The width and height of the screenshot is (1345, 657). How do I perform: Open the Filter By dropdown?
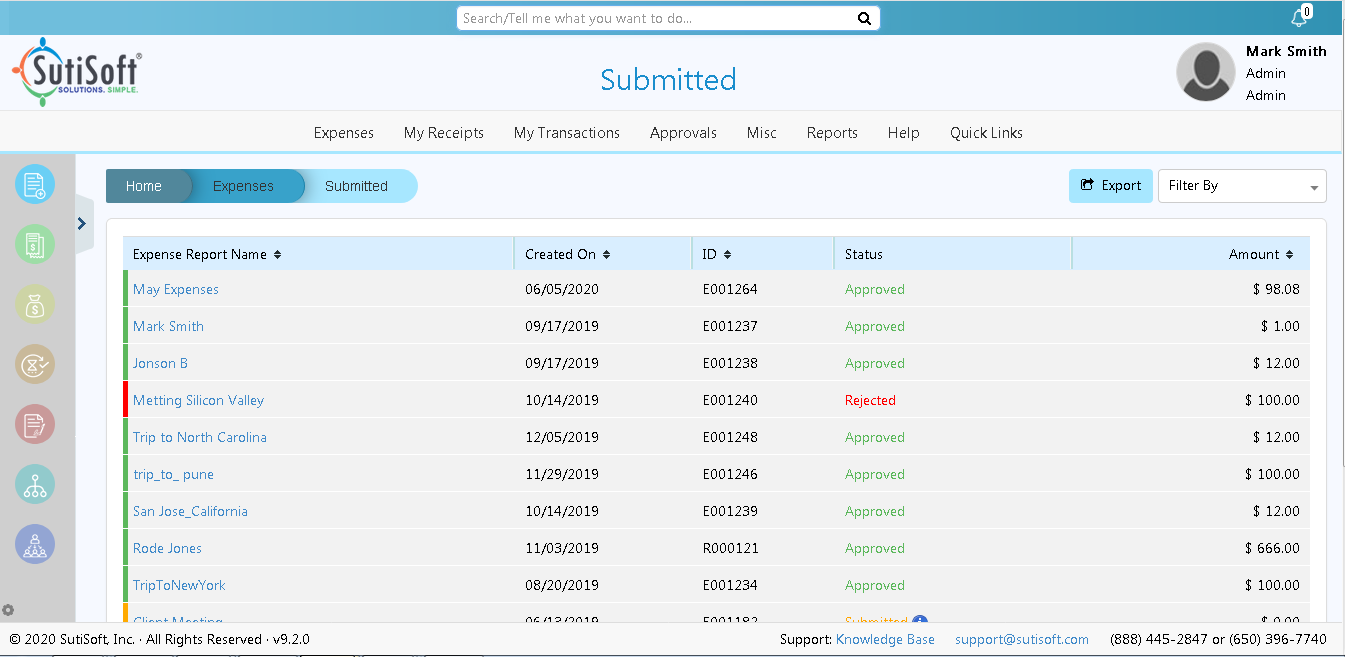(1241, 186)
